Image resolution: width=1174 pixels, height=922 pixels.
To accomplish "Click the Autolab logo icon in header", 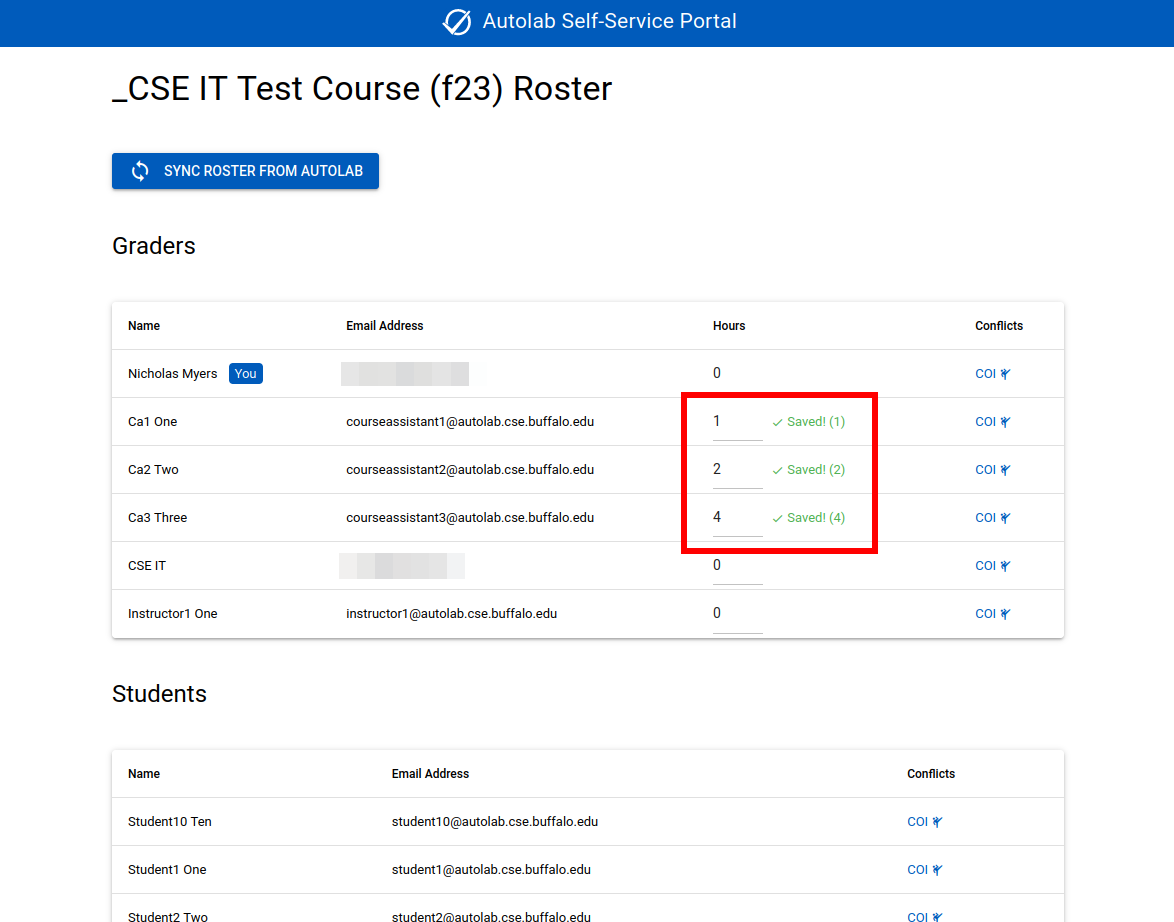I will 457,22.
